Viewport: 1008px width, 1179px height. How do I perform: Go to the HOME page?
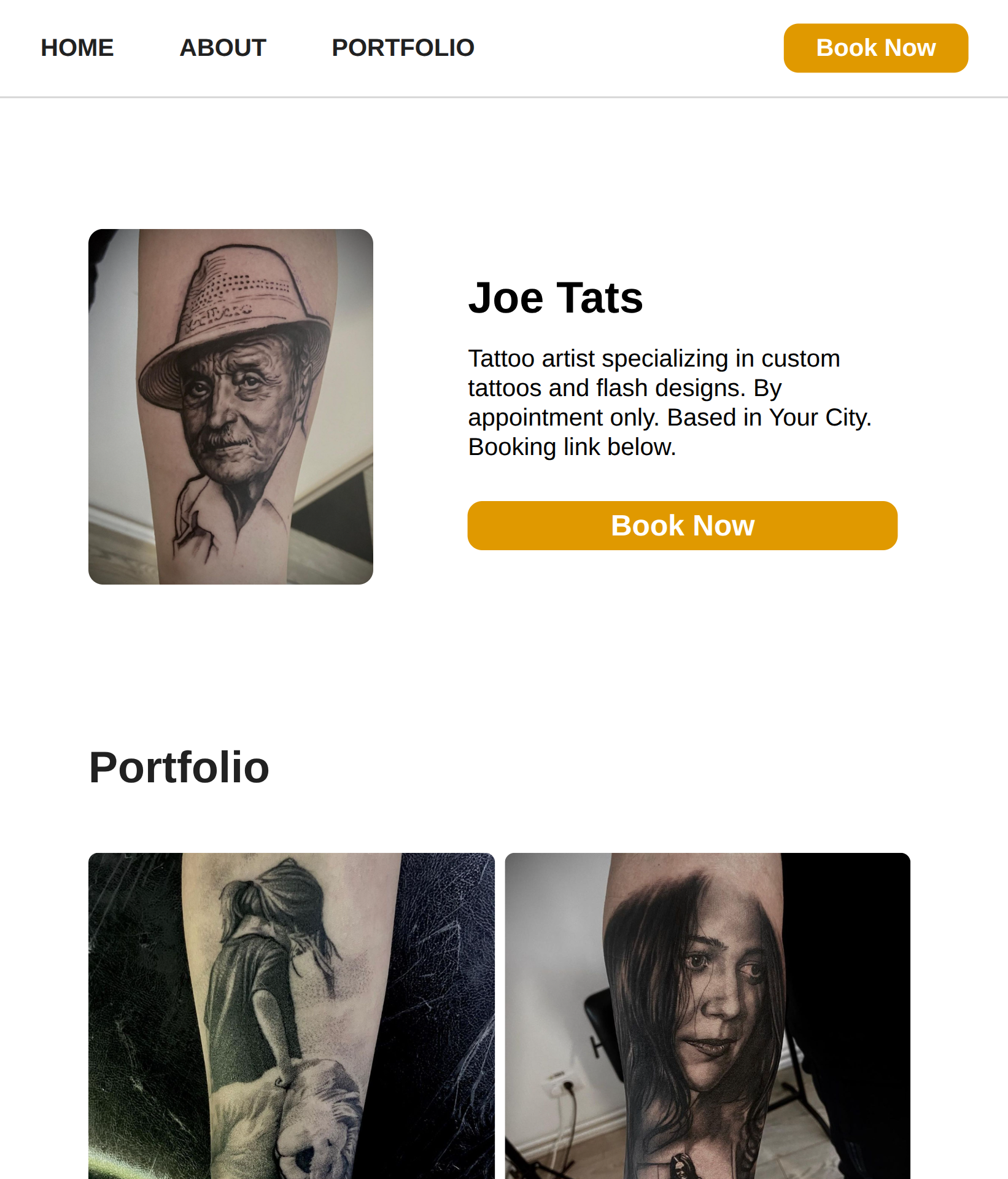click(77, 48)
